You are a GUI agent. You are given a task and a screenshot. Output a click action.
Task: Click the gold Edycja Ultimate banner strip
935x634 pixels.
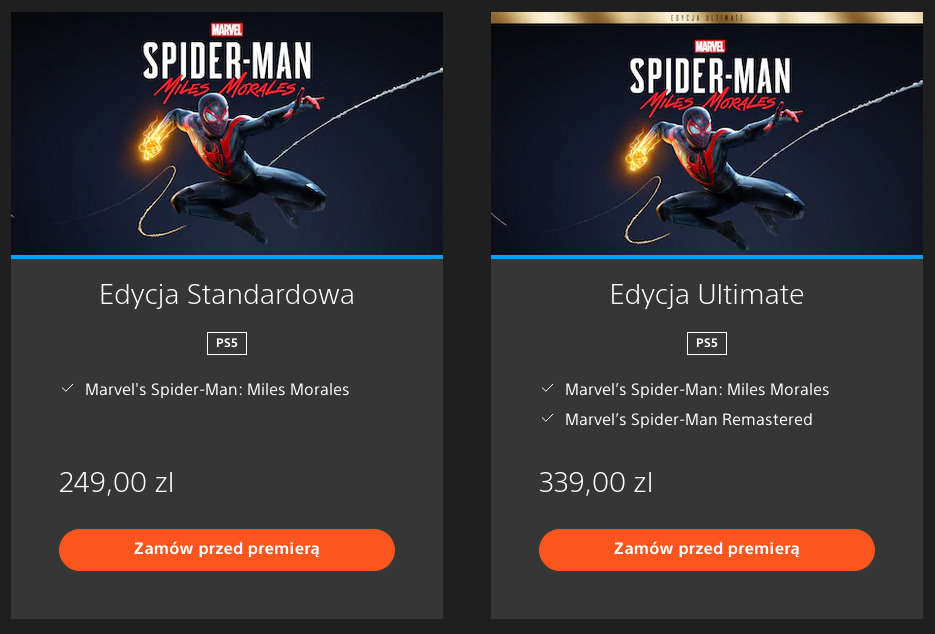[707, 17]
